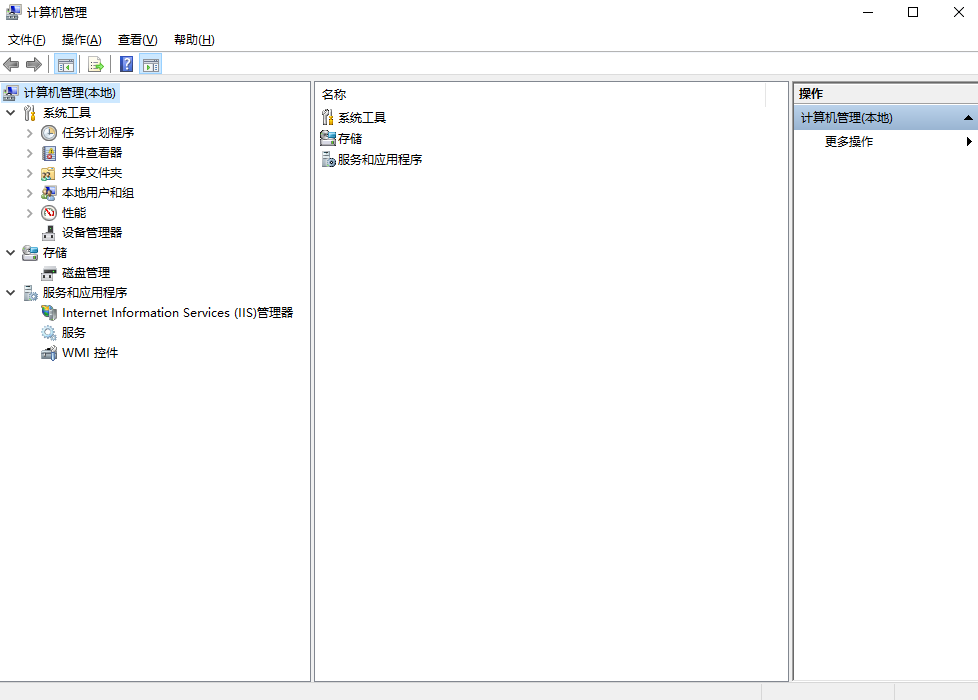This screenshot has height=700, width=978.
Task: Open WMI 控件 in the left tree
Action: (x=87, y=352)
